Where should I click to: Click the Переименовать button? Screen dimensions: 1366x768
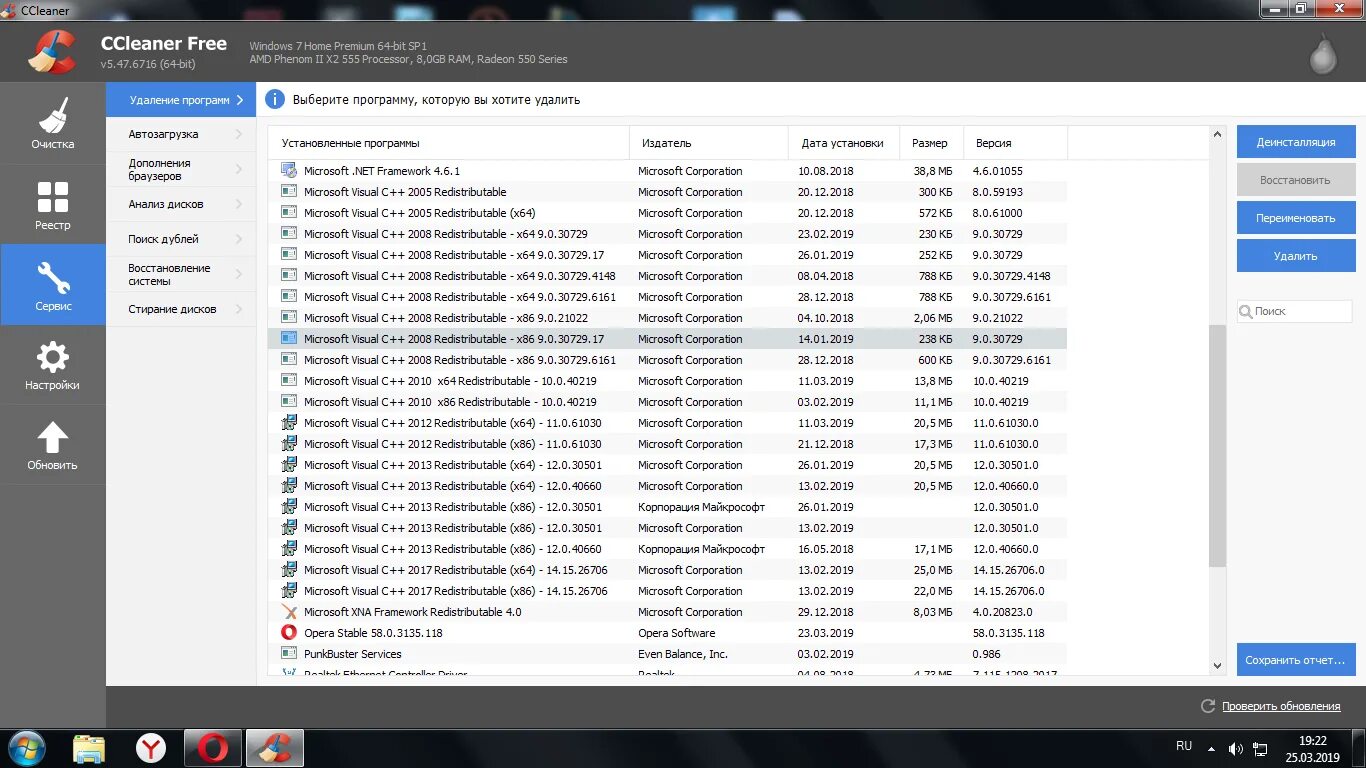[x=1296, y=218]
